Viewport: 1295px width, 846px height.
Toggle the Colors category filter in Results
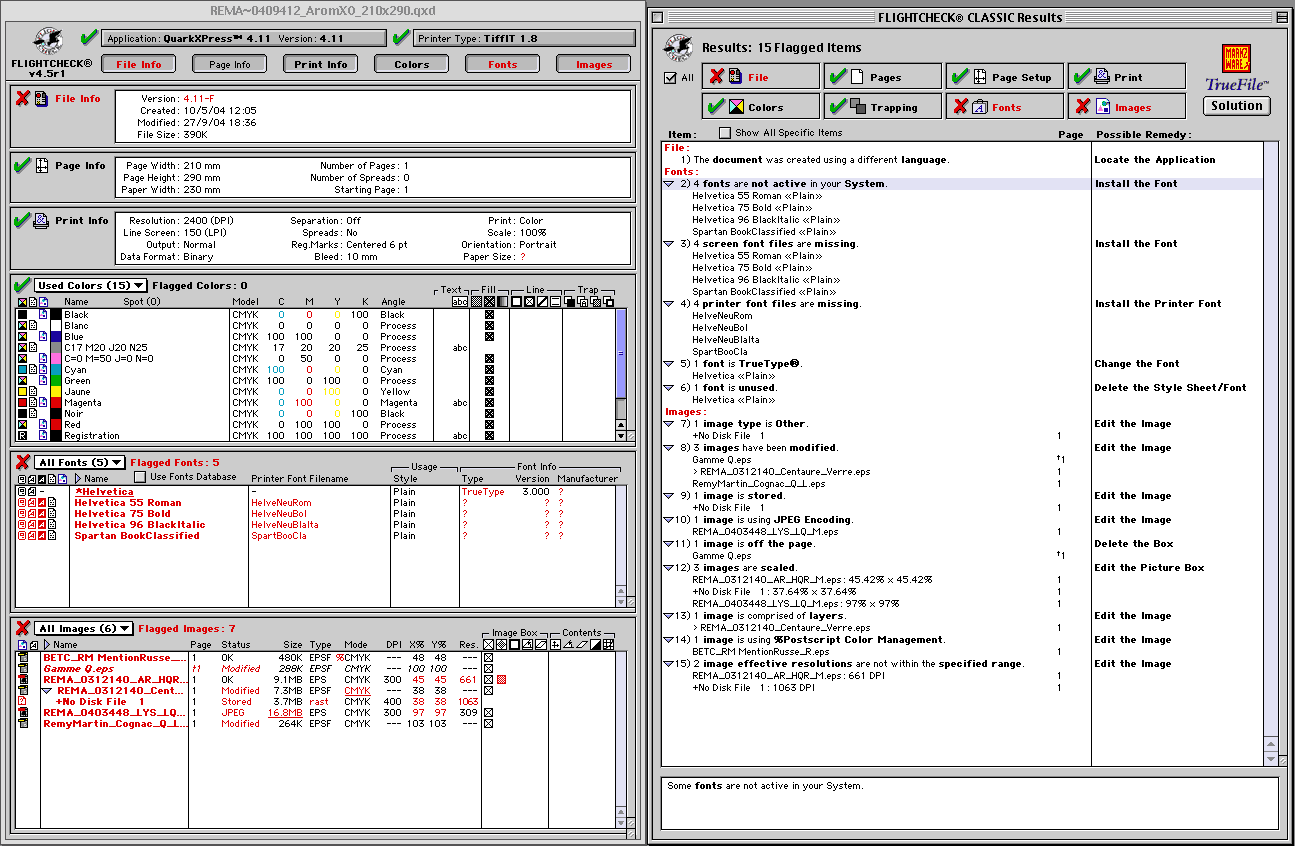point(760,106)
